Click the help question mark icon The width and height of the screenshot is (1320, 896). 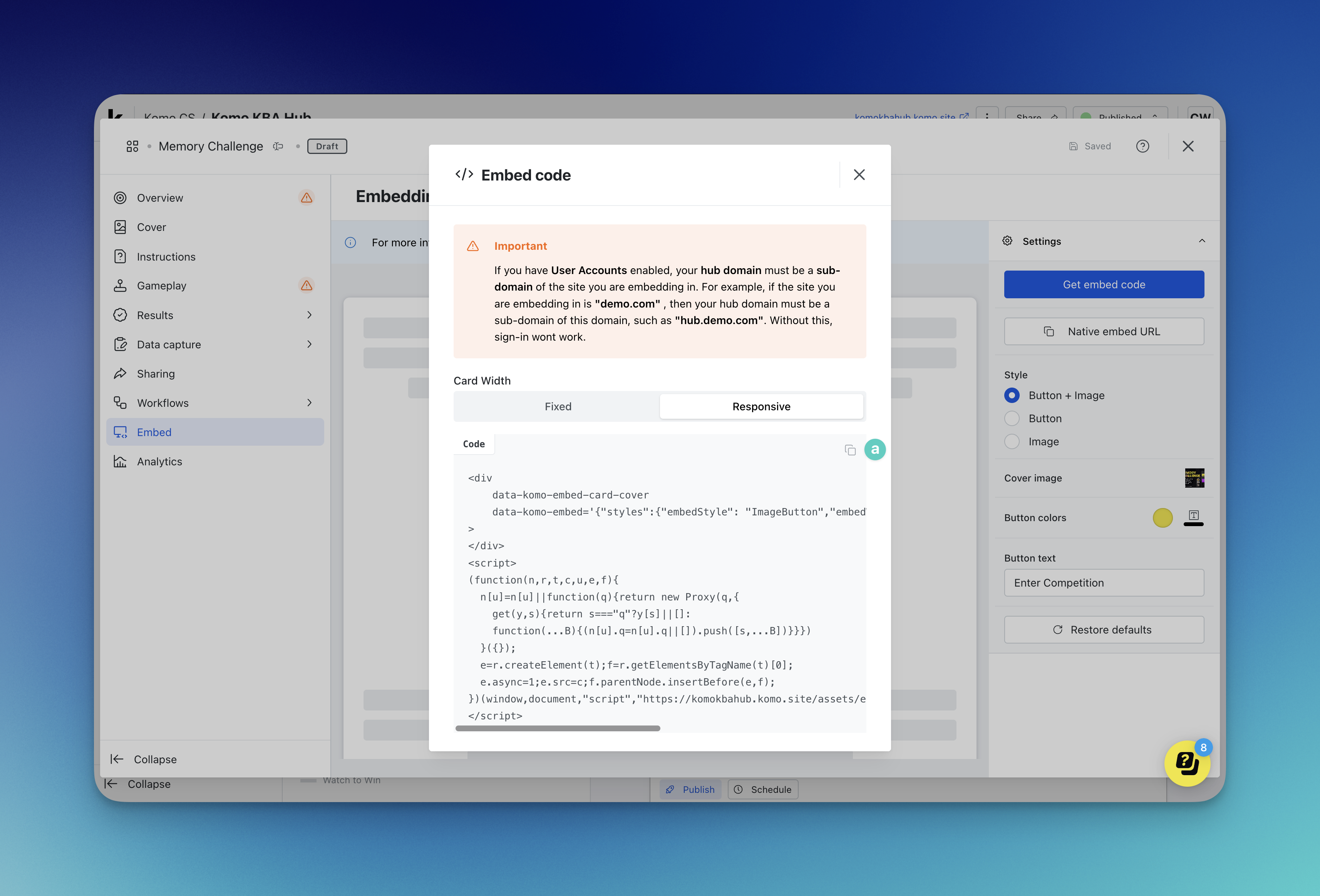click(1142, 147)
